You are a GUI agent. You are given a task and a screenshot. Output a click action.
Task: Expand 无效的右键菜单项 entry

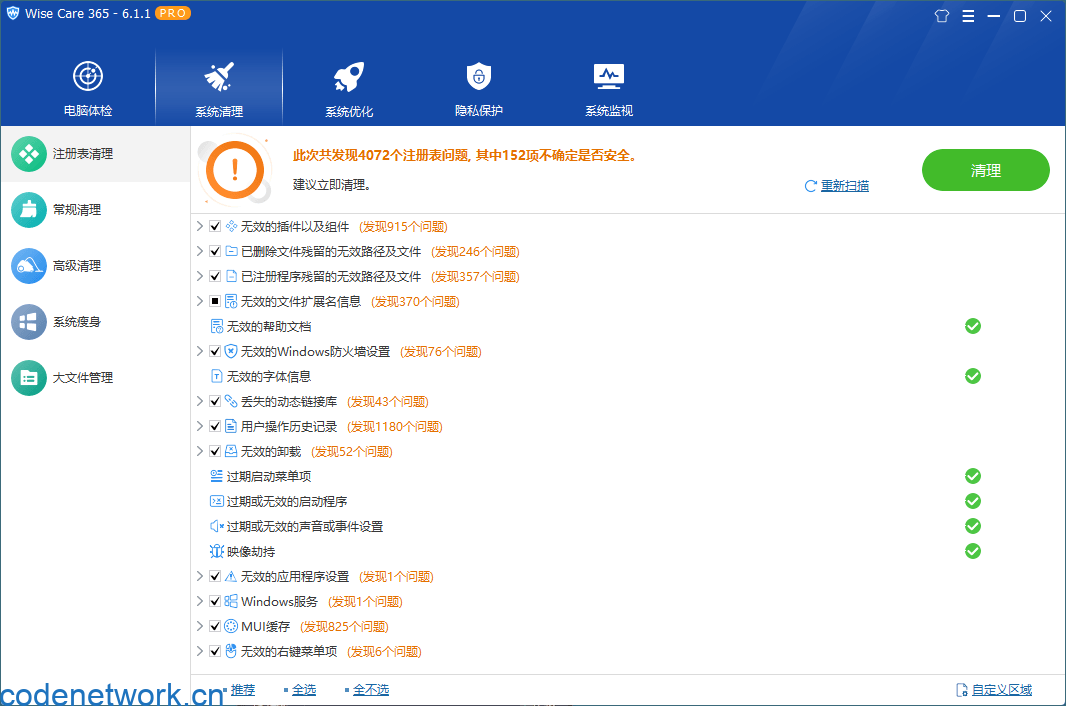[199, 651]
